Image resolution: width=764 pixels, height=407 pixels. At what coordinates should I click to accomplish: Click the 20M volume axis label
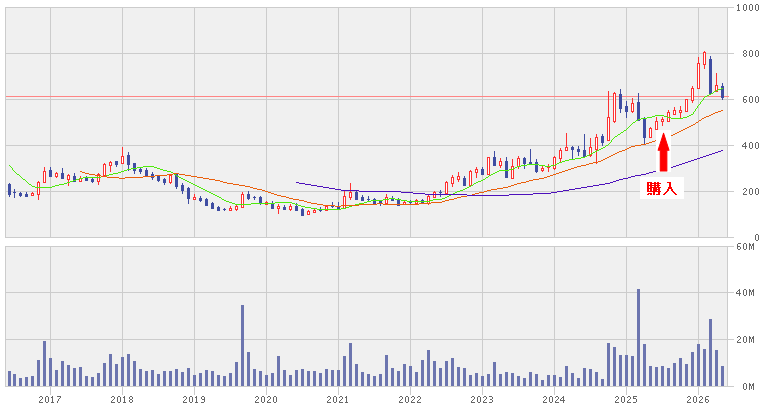745,340
